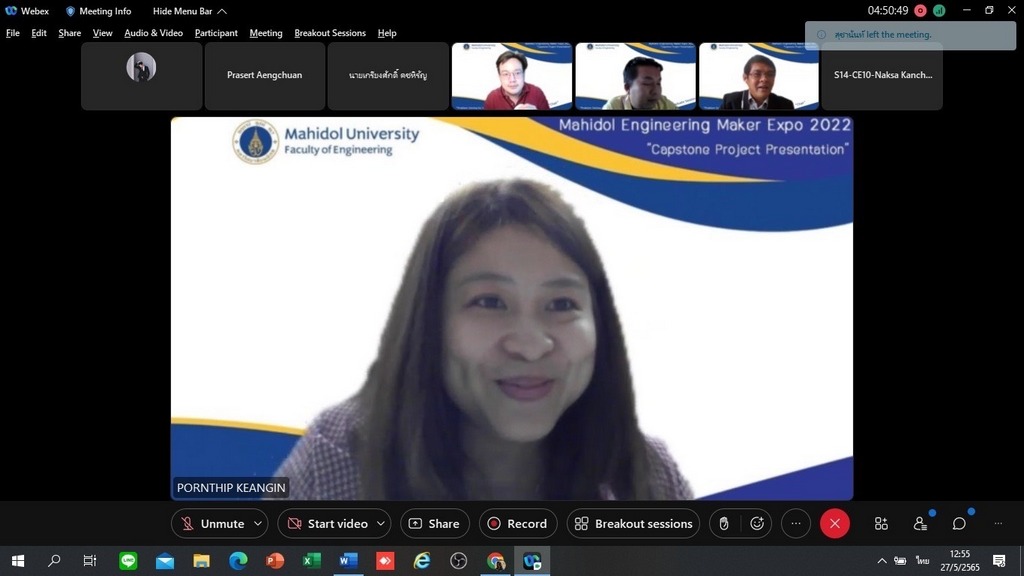Viewport: 1024px width, 576px height.
Task: Expand video options arrow beside Start video
Action: point(381,523)
